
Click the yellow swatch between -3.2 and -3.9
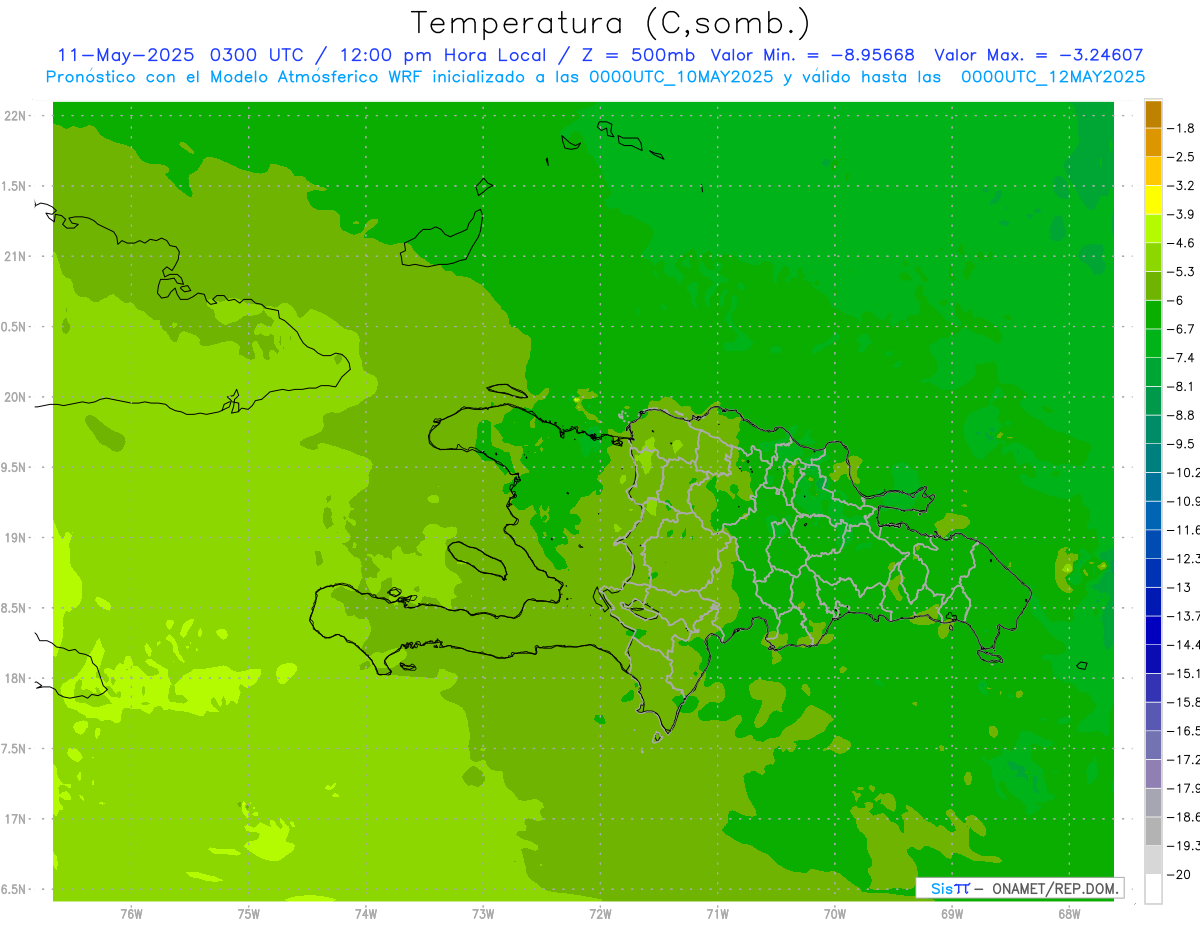coord(1153,200)
